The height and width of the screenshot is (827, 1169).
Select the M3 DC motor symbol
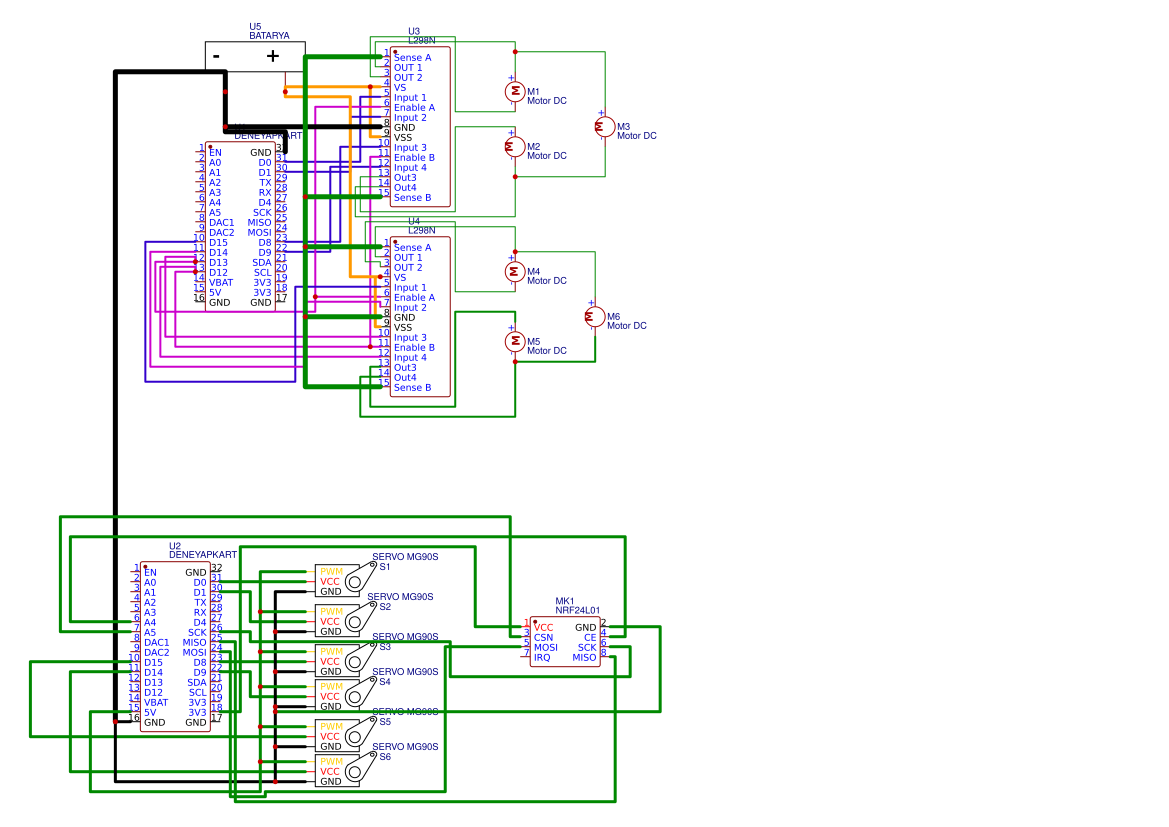click(605, 127)
